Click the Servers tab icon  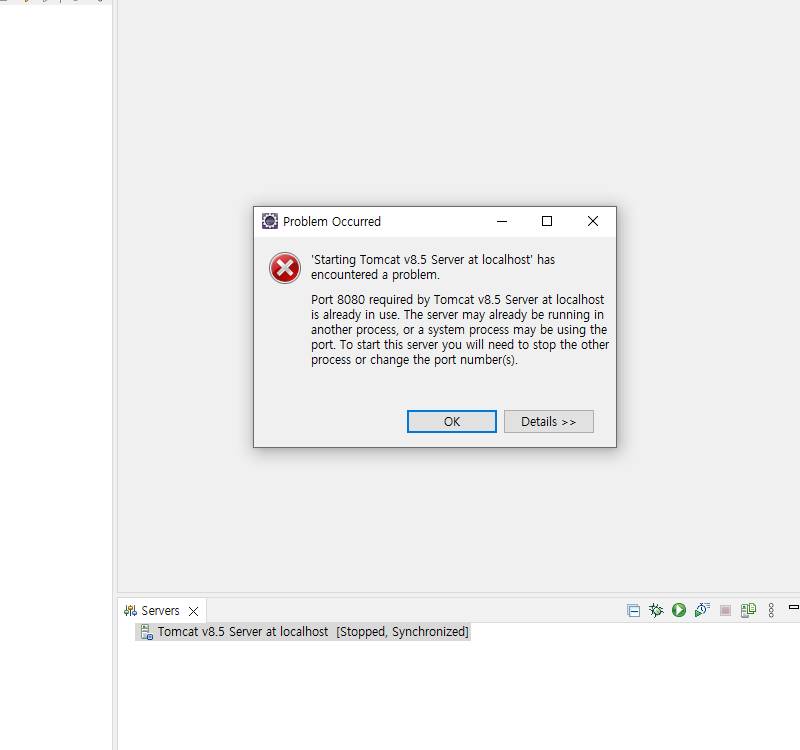[131, 611]
